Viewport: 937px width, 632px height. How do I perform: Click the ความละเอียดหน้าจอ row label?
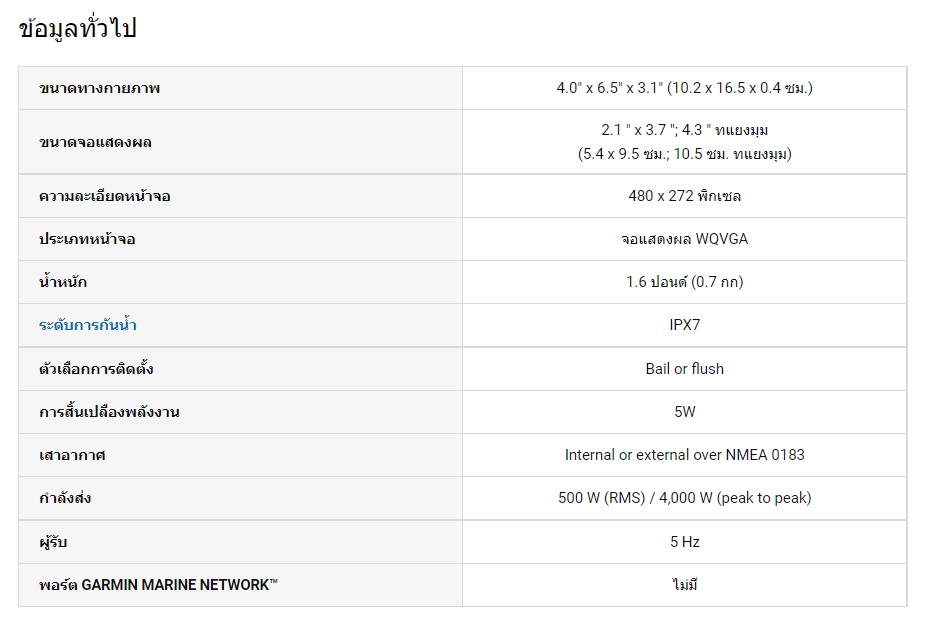pyautogui.click(x=105, y=196)
